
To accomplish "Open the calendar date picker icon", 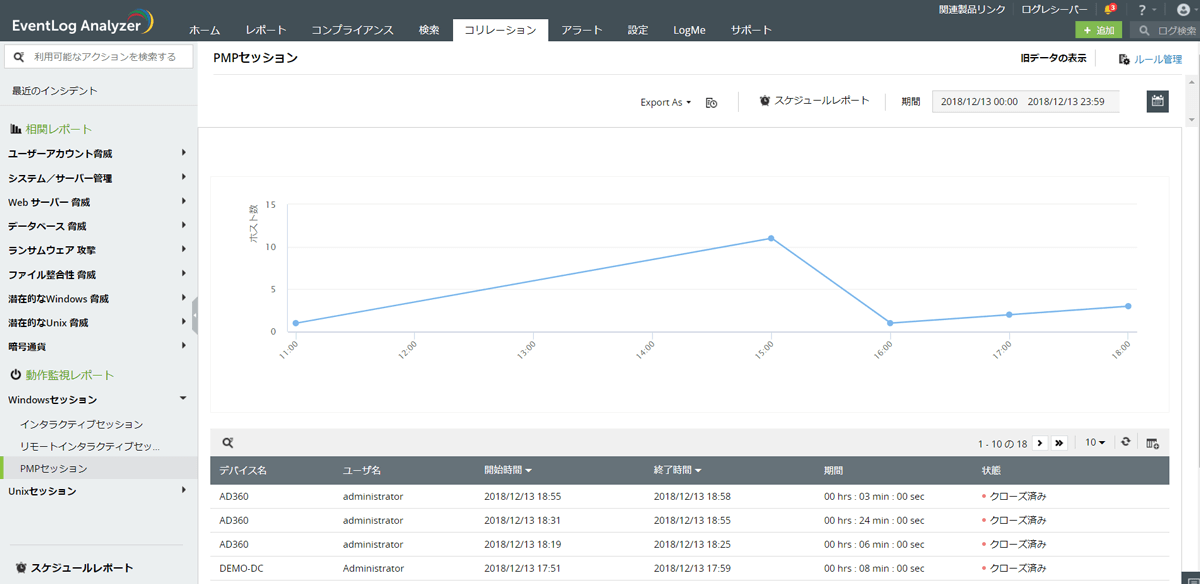I will click(x=1157, y=101).
